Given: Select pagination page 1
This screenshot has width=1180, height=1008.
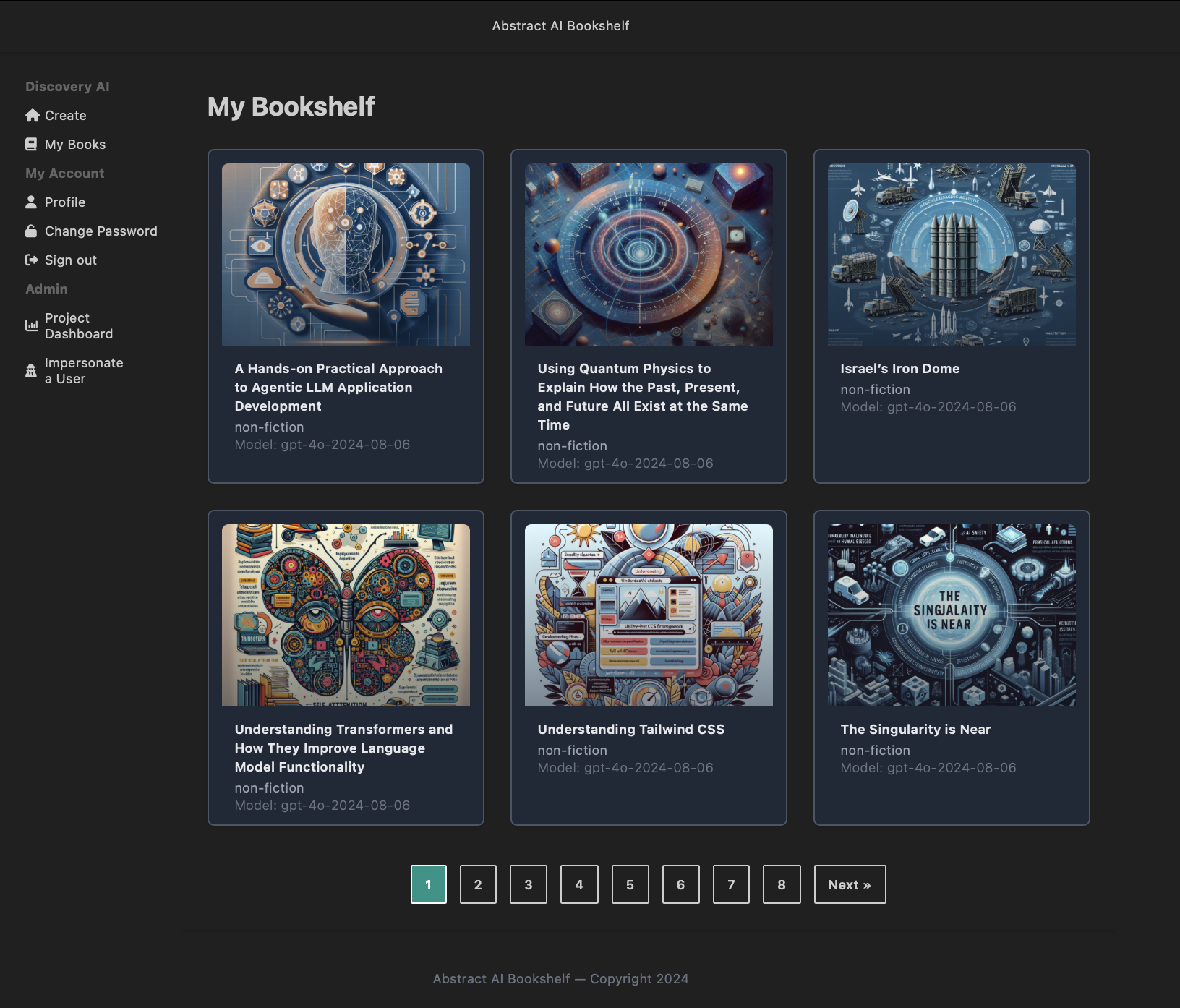Looking at the screenshot, I should tap(429, 884).
